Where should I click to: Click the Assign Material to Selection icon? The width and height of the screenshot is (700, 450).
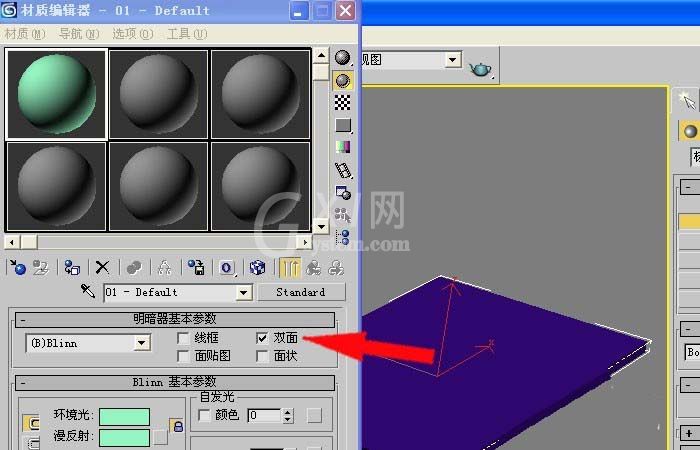[x=72, y=267]
